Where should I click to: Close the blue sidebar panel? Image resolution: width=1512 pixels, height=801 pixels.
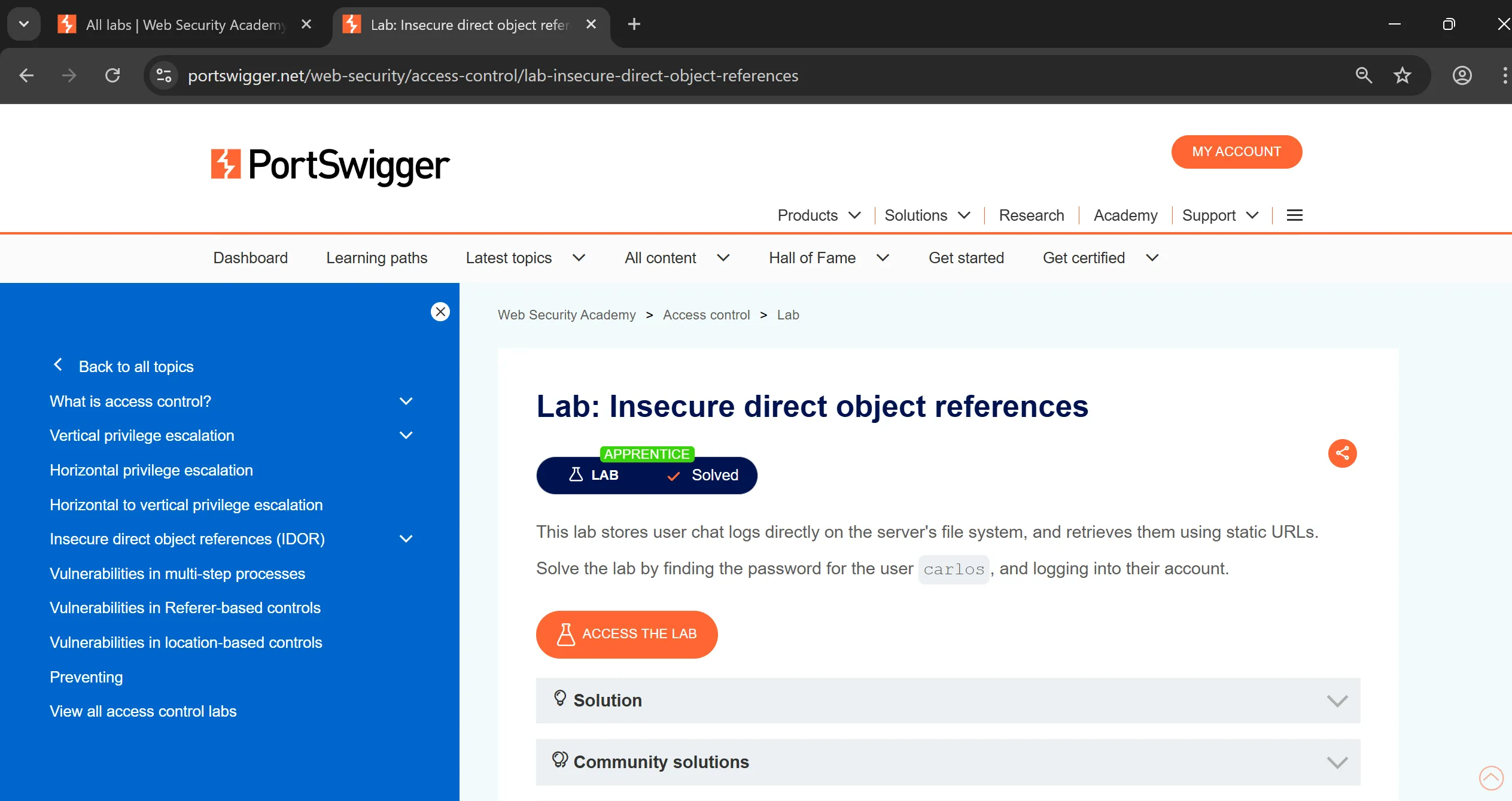point(440,312)
